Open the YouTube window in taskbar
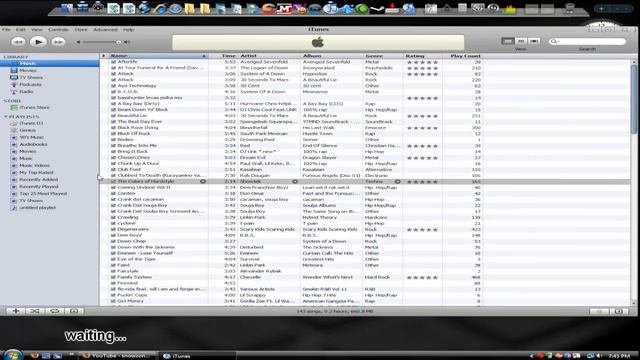 117,356
